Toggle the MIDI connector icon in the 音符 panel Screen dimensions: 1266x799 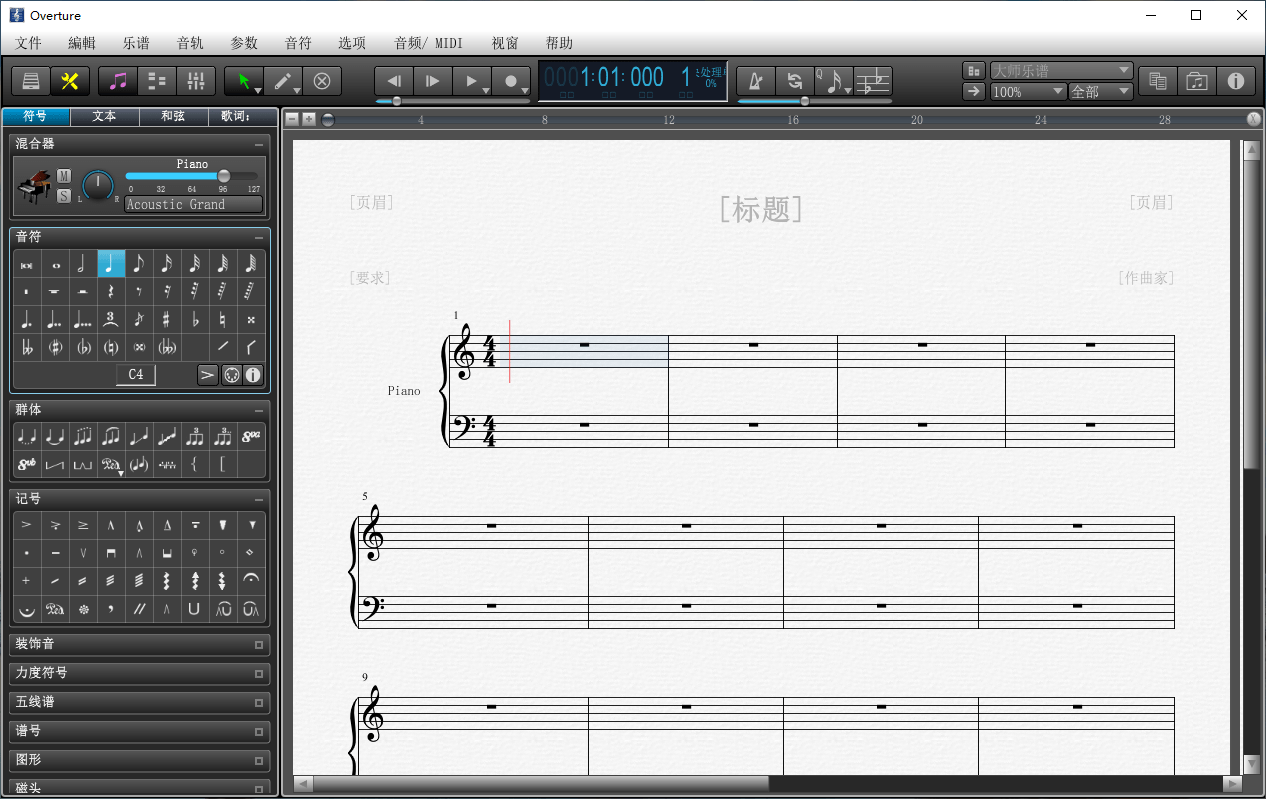pos(231,375)
